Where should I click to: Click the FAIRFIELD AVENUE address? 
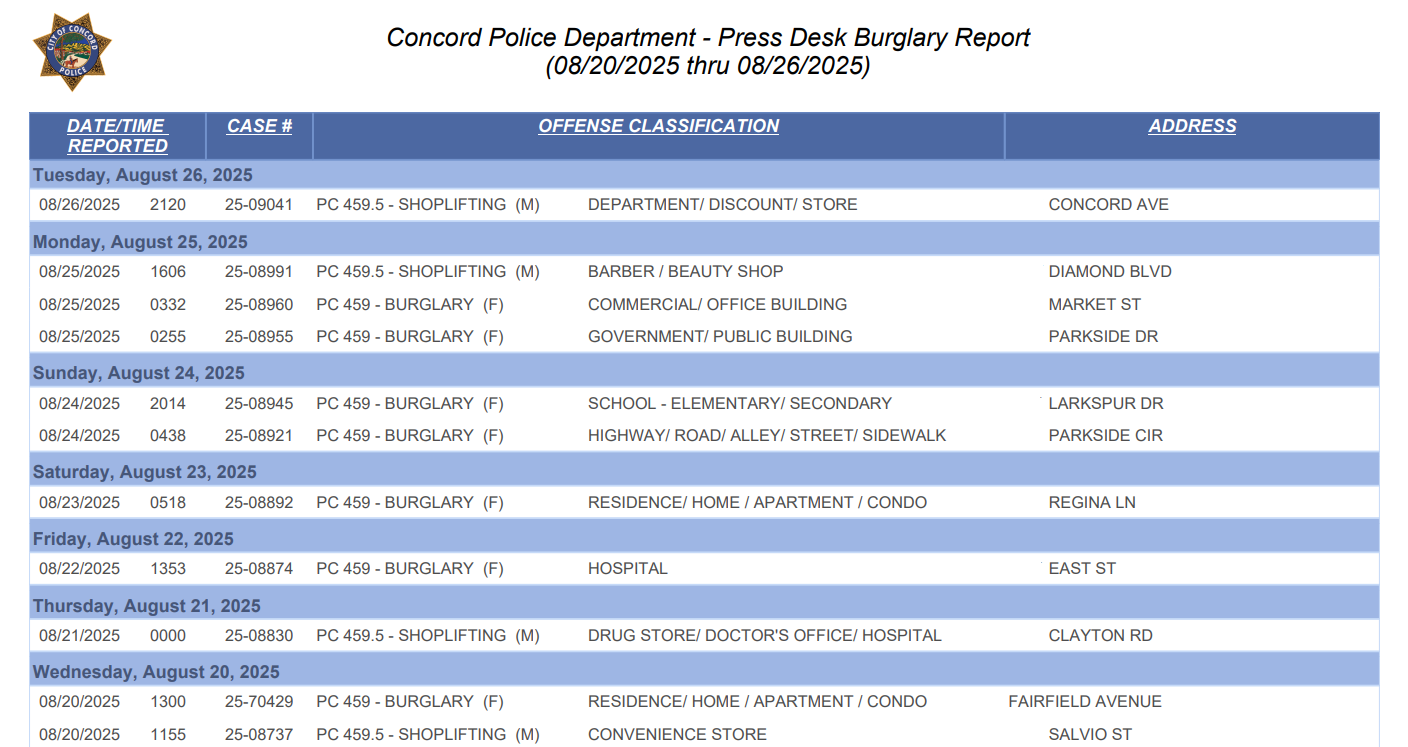(1085, 702)
